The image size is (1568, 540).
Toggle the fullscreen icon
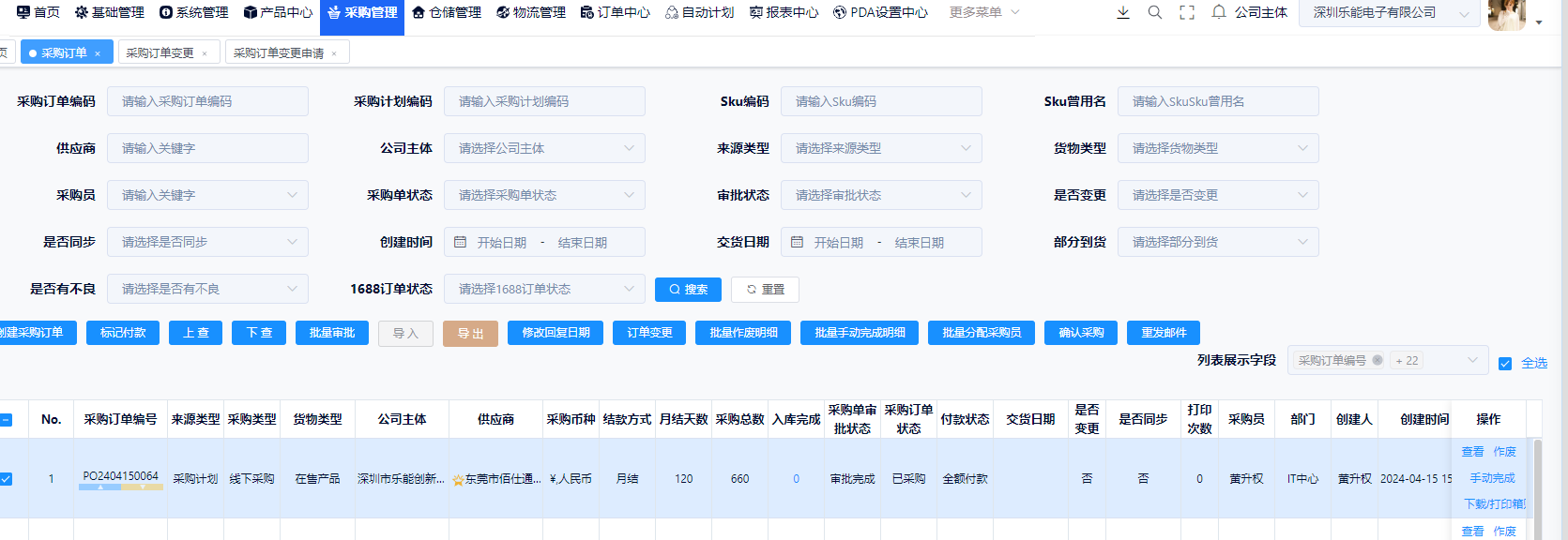click(1187, 12)
